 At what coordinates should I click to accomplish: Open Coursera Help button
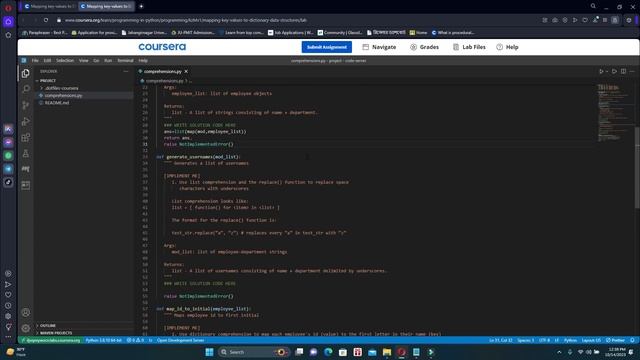click(507, 47)
